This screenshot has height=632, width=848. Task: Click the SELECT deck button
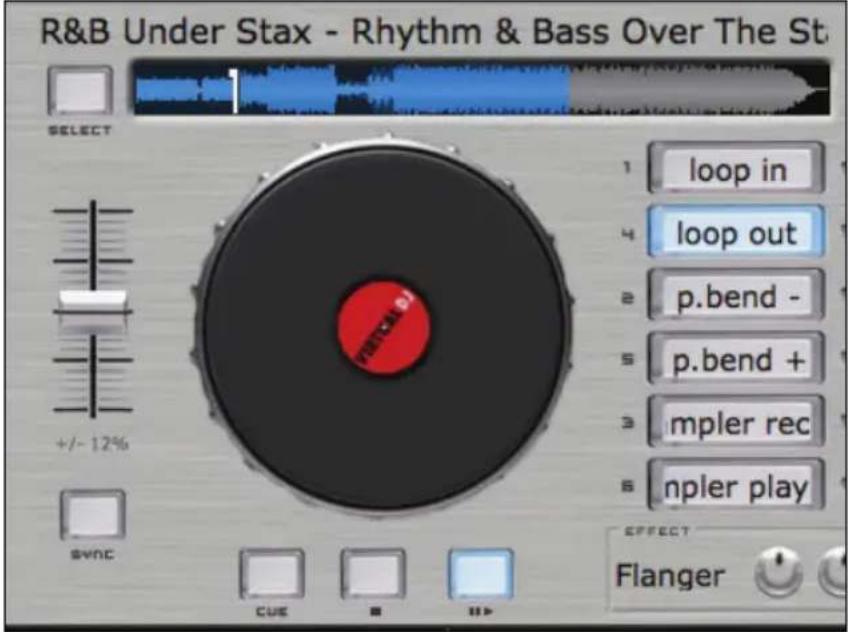tap(80, 91)
